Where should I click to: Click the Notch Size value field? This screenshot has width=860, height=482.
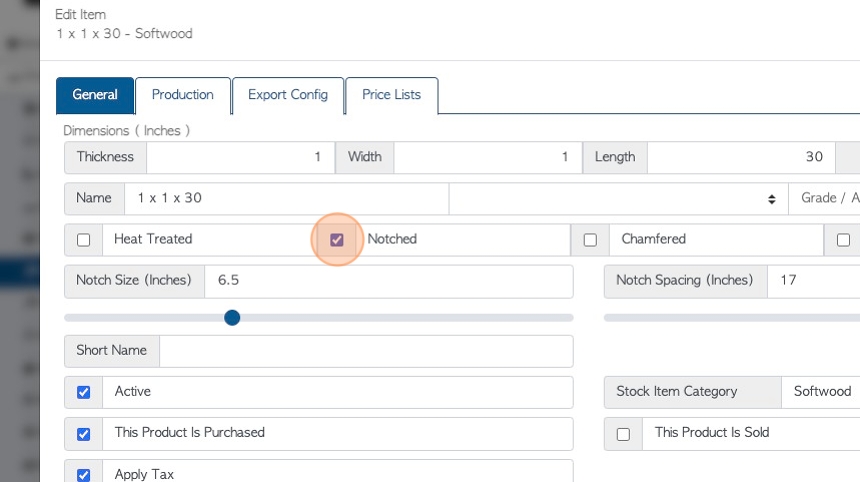[x=388, y=281]
